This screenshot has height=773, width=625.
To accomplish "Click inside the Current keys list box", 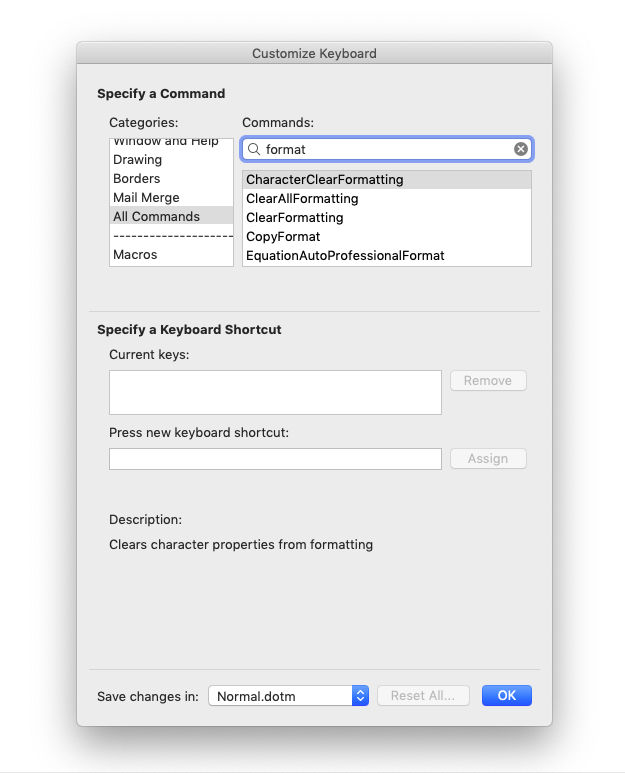I will point(275,392).
